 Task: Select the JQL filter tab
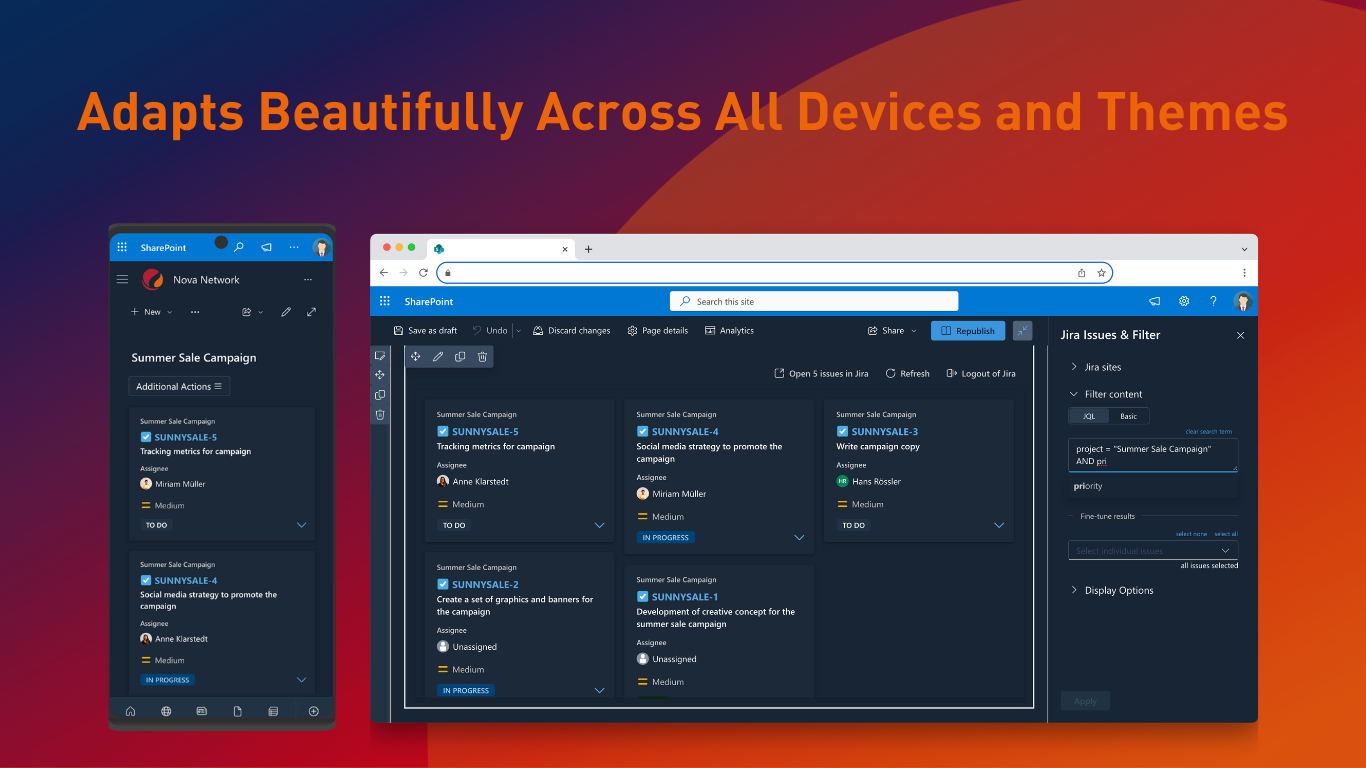click(x=1089, y=416)
